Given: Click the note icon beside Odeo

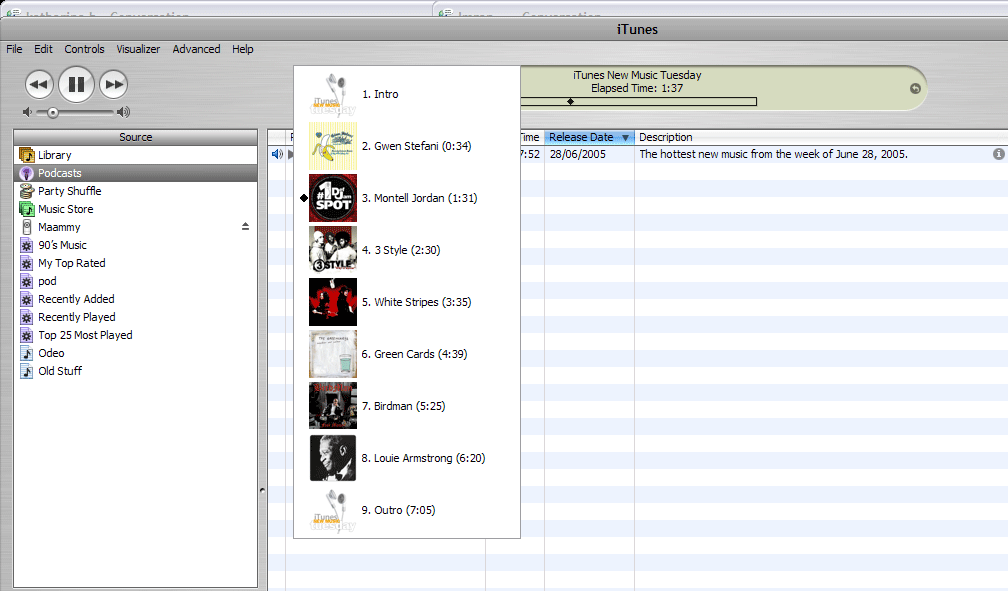Looking at the screenshot, I should [26, 353].
